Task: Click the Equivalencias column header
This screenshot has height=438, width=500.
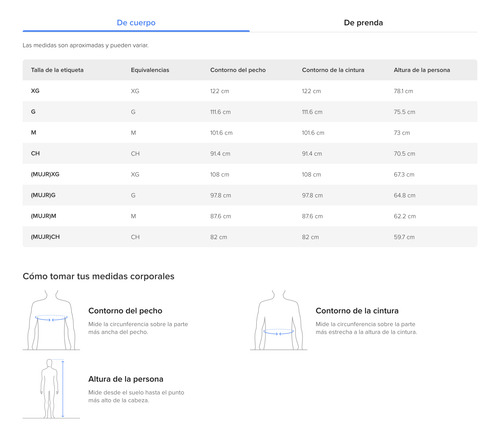Action: (150, 70)
